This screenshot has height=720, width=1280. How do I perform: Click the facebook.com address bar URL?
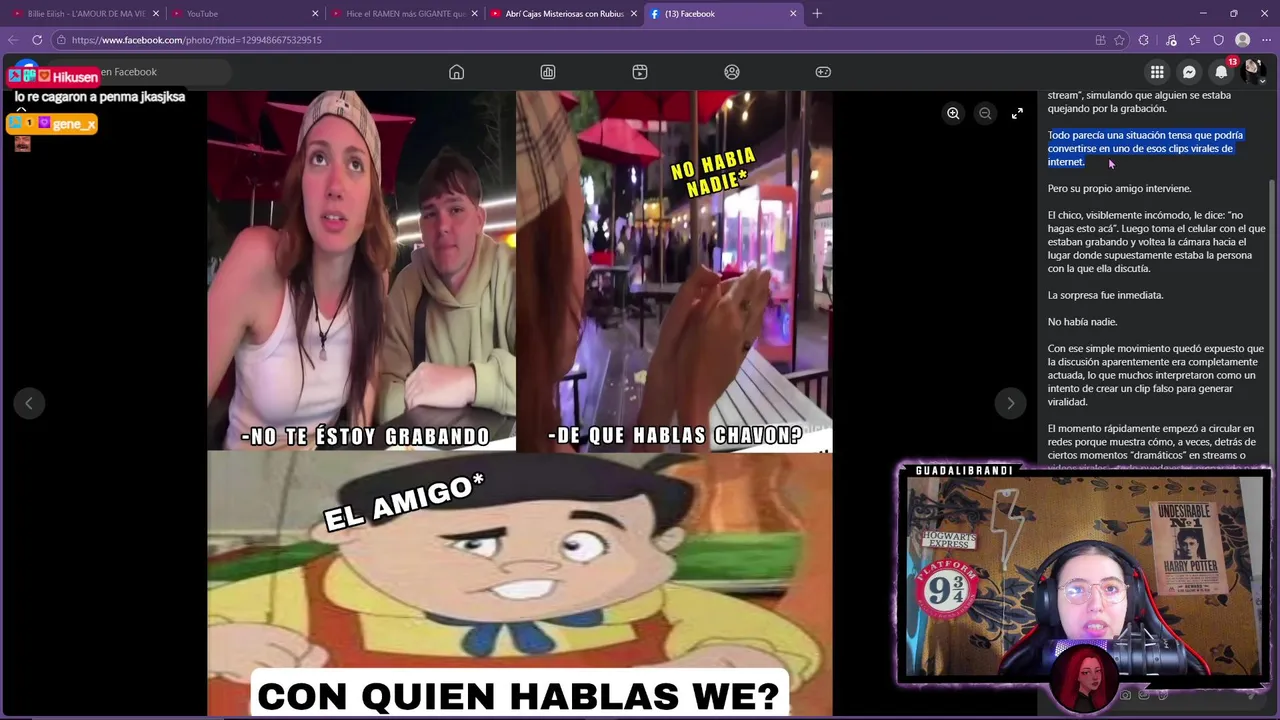click(x=196, y=40)
